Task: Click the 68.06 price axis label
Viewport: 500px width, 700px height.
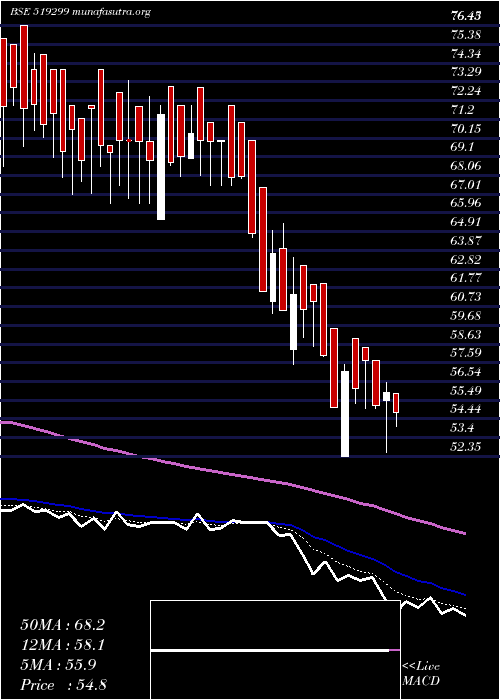Action: 467,166
